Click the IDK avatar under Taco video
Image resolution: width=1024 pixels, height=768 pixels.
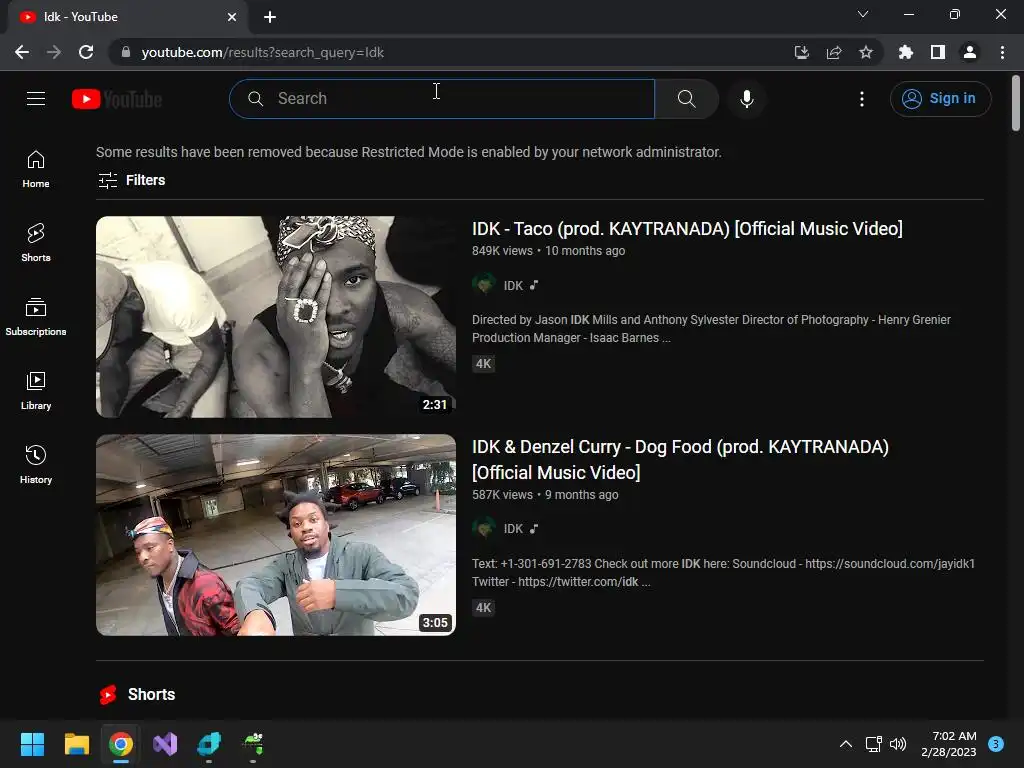(x=484, y=285)
